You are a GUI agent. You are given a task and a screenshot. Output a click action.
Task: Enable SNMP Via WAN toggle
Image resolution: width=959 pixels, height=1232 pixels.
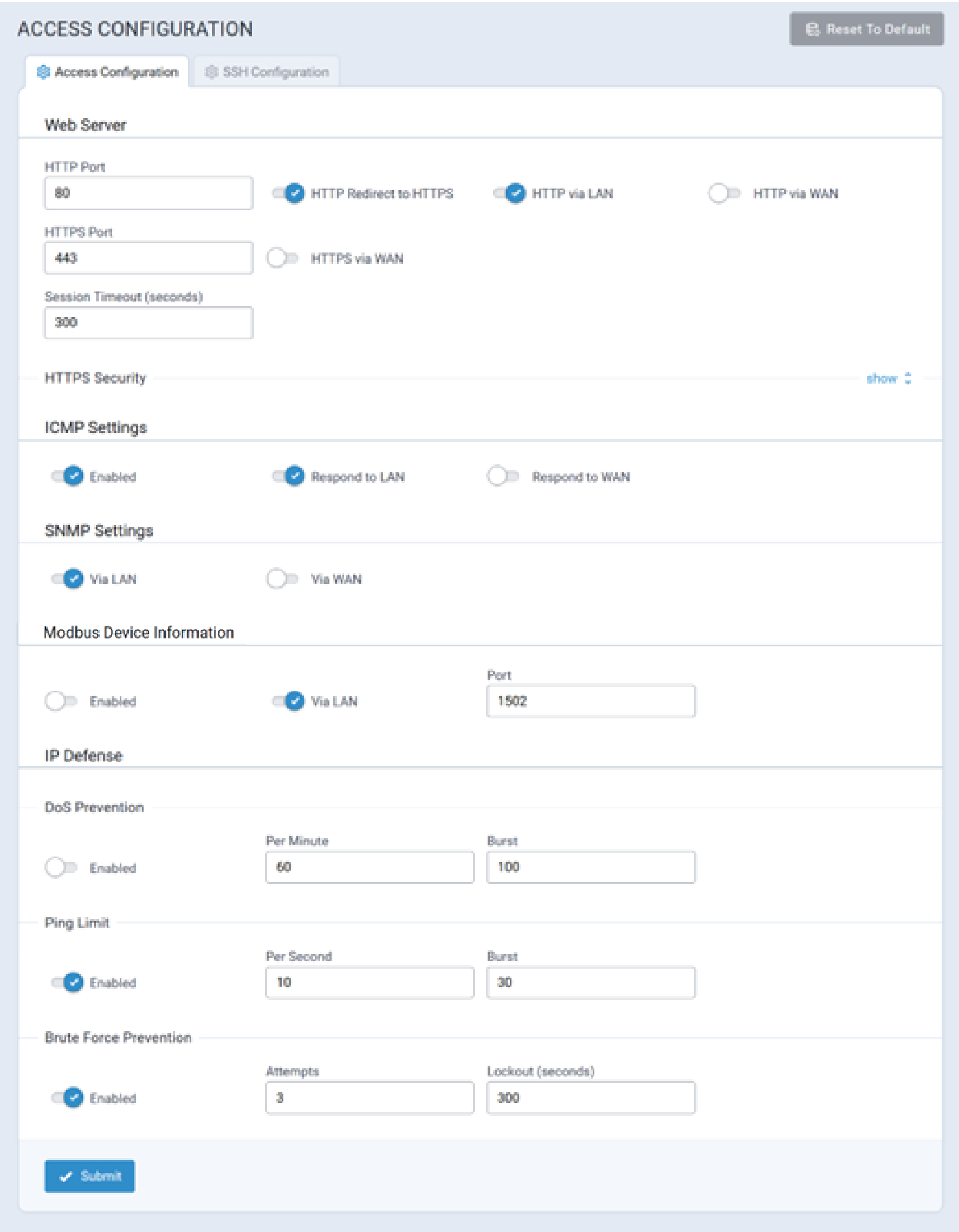tap(283, 579)
